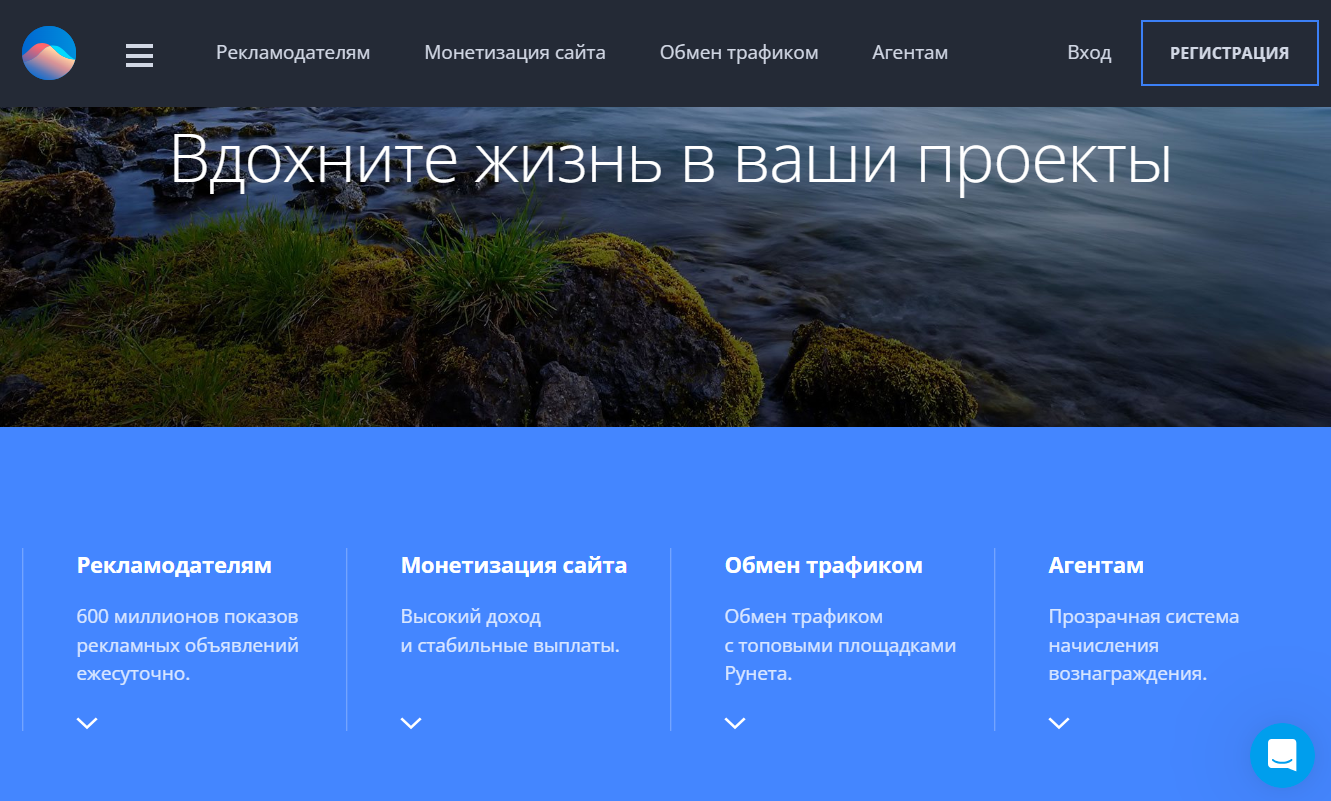Click the round site logo icon
This screenshot has width=1331, height=801.
tap(49, 53)
